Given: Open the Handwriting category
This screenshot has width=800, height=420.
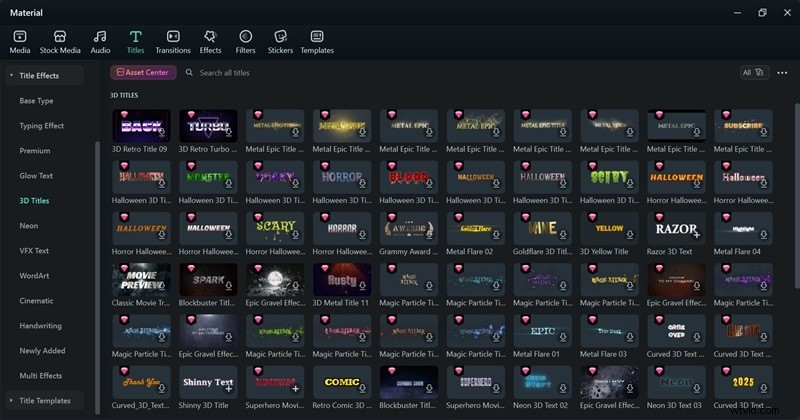Looking at the screenshot, I should (40, 326).
